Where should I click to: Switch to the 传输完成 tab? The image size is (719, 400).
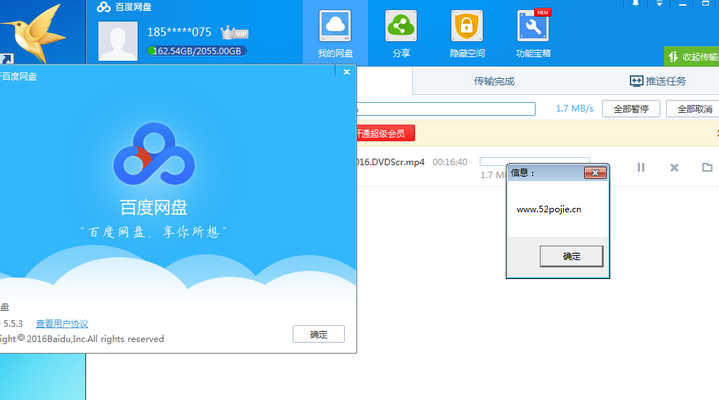(494, 81)
